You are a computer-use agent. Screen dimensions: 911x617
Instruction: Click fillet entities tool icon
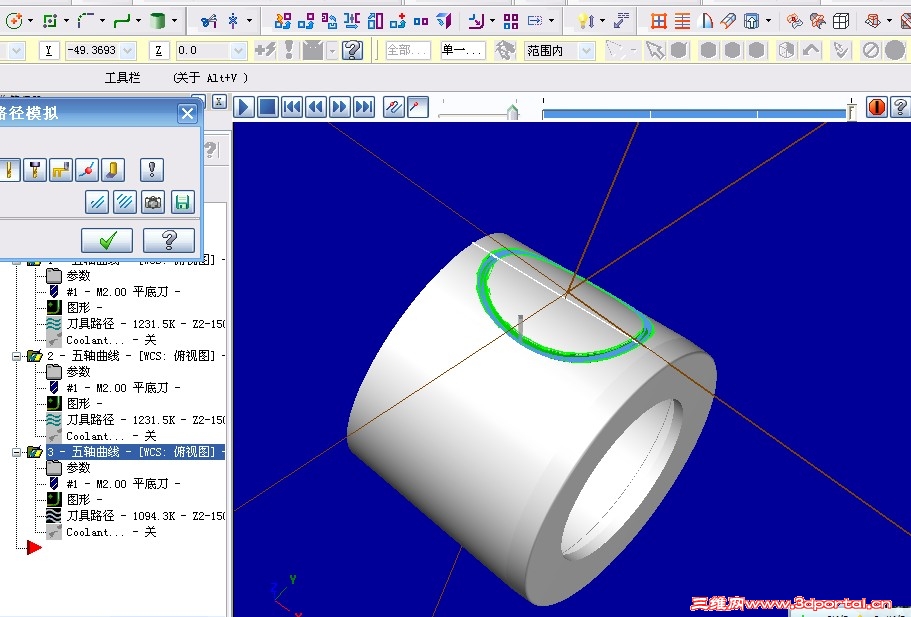tap(86, 21)
